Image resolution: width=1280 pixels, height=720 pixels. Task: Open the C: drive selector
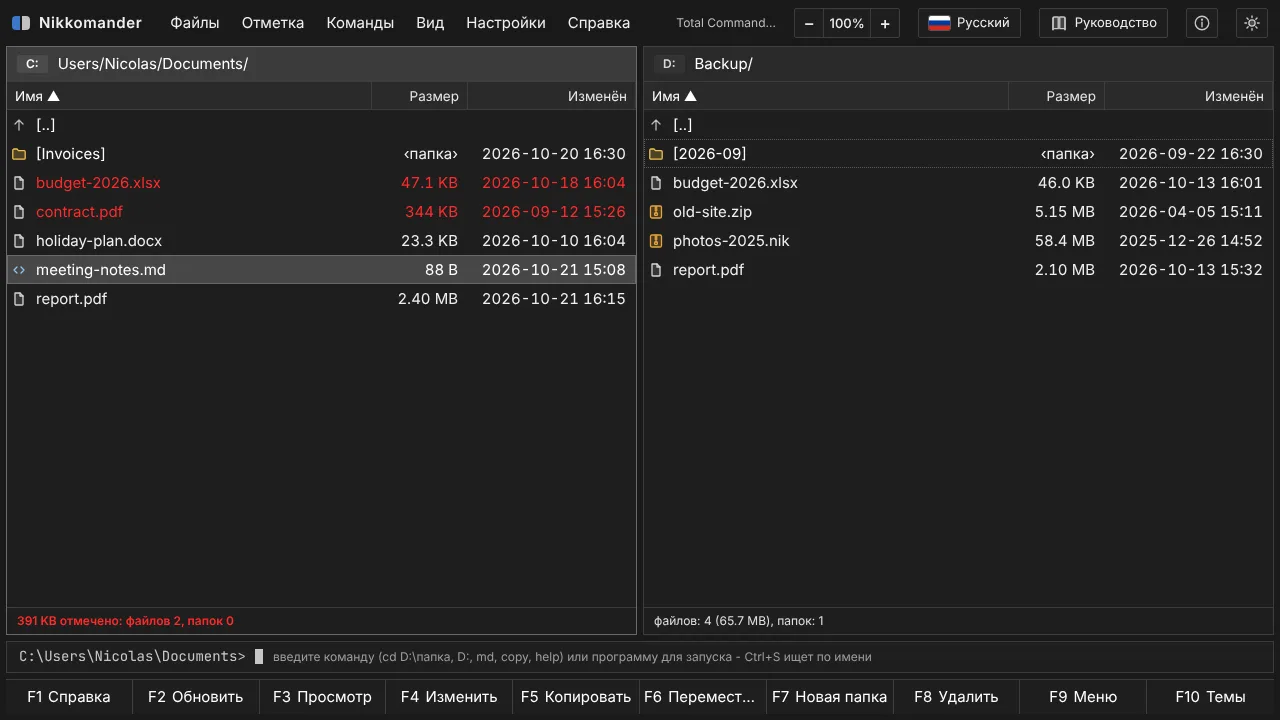(x=32, y=64)
